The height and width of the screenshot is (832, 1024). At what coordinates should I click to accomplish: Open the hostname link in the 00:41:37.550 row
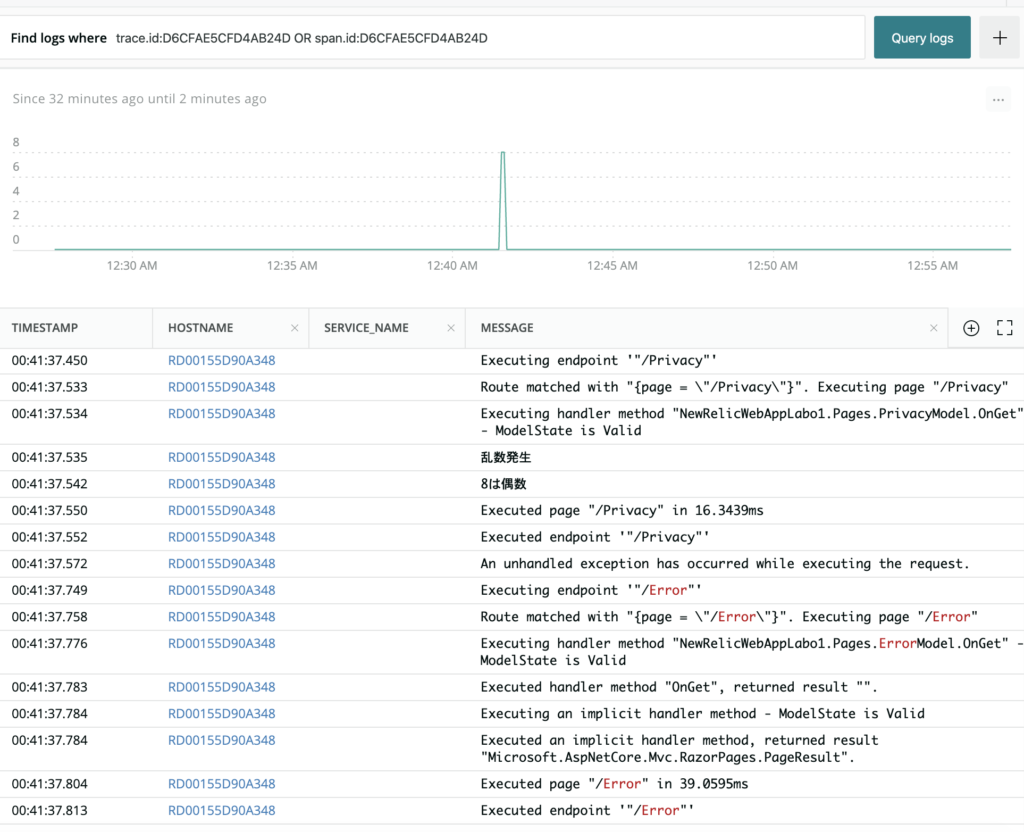tap(221, 511)
